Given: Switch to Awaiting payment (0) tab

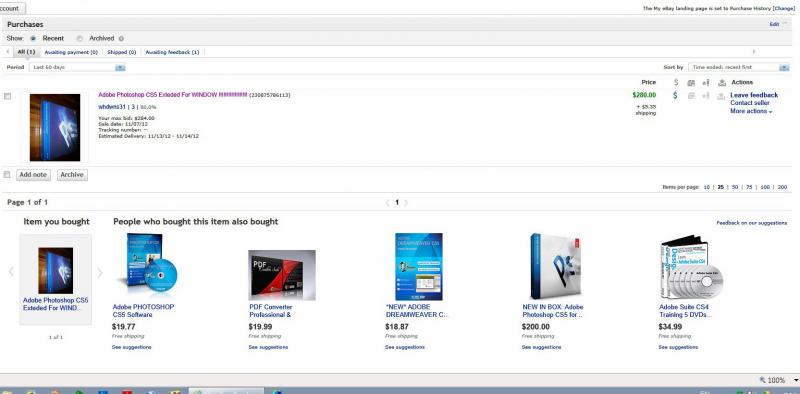Looking at the screenshot, I should coord(72,52).
